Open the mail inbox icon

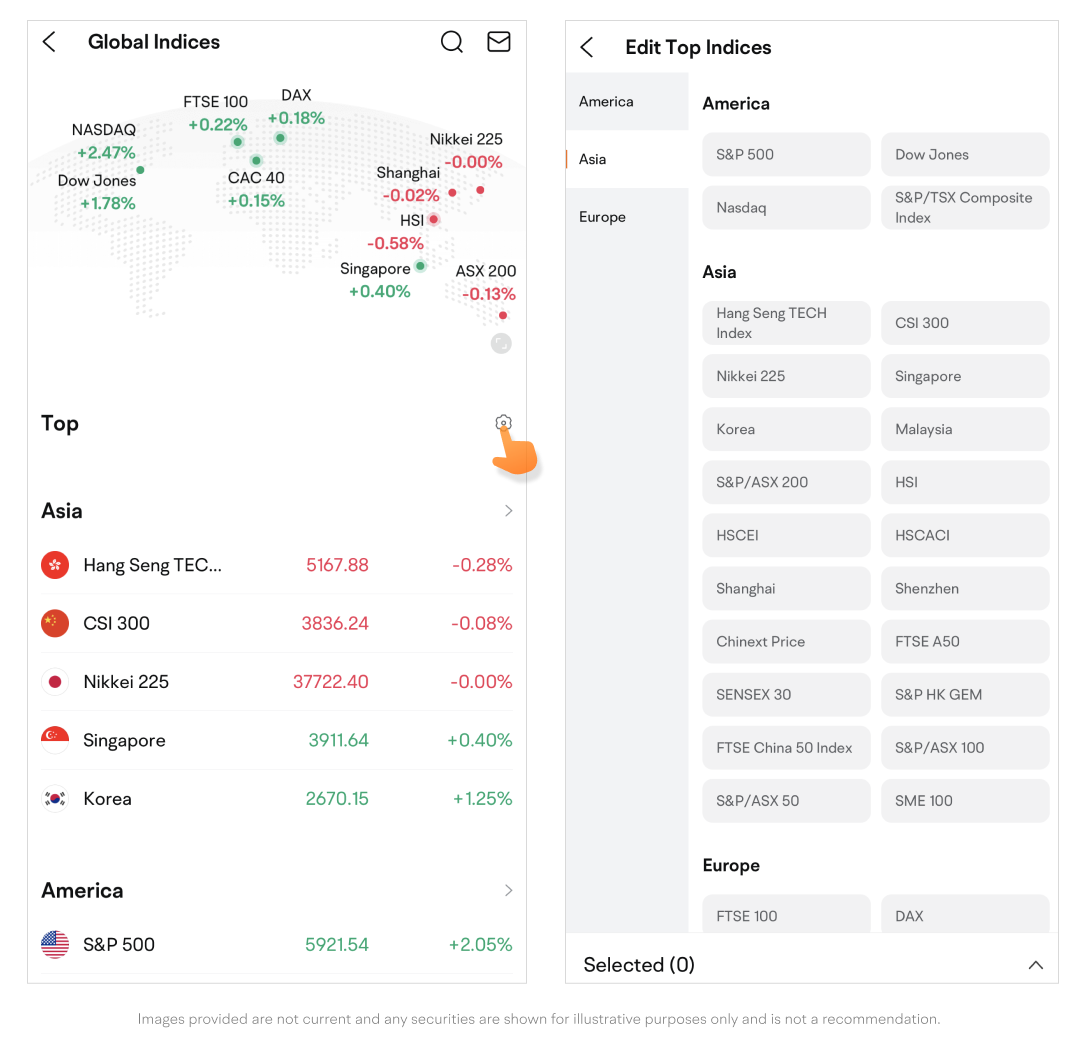[498, 42]
